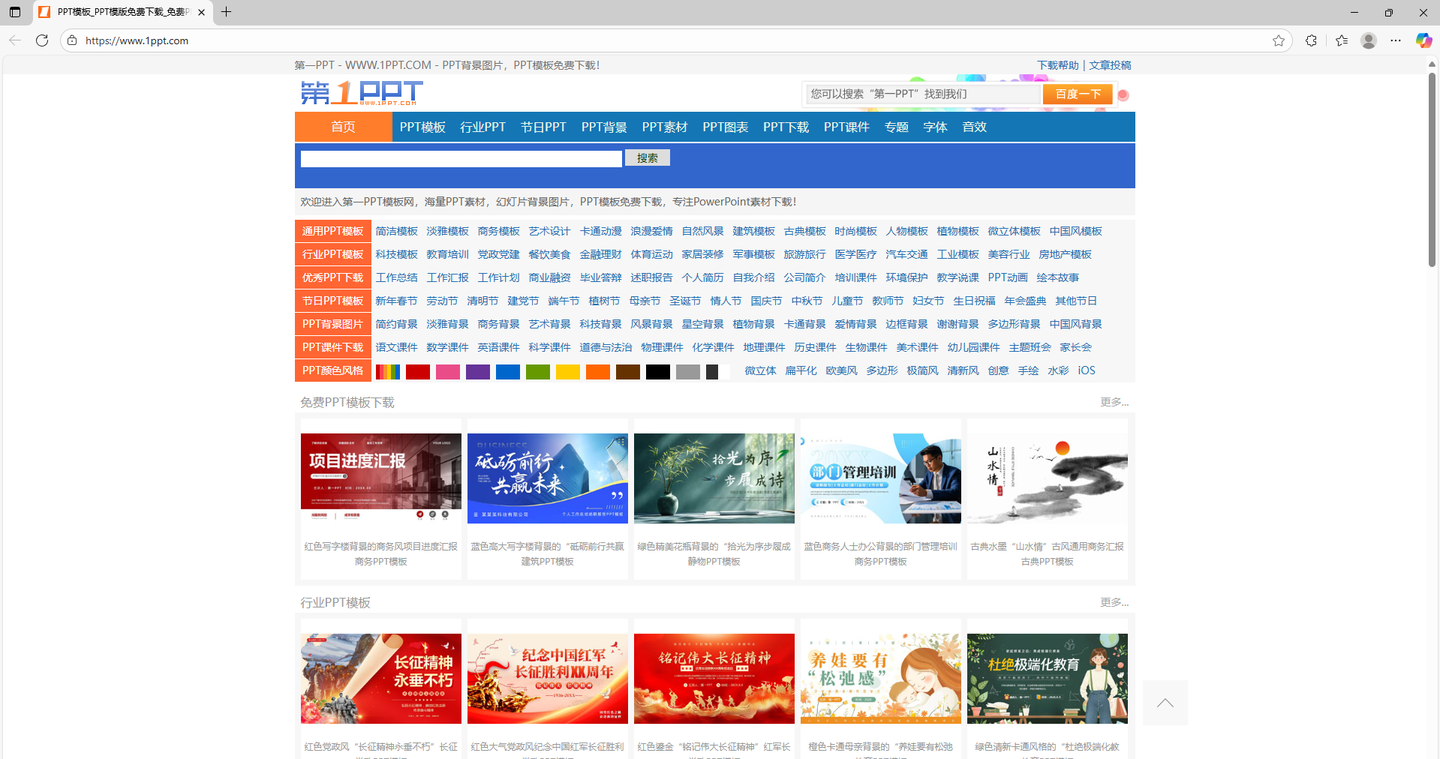Choose the pink color swatch
Screen dimensions: 1440x759
click(448, 372)
